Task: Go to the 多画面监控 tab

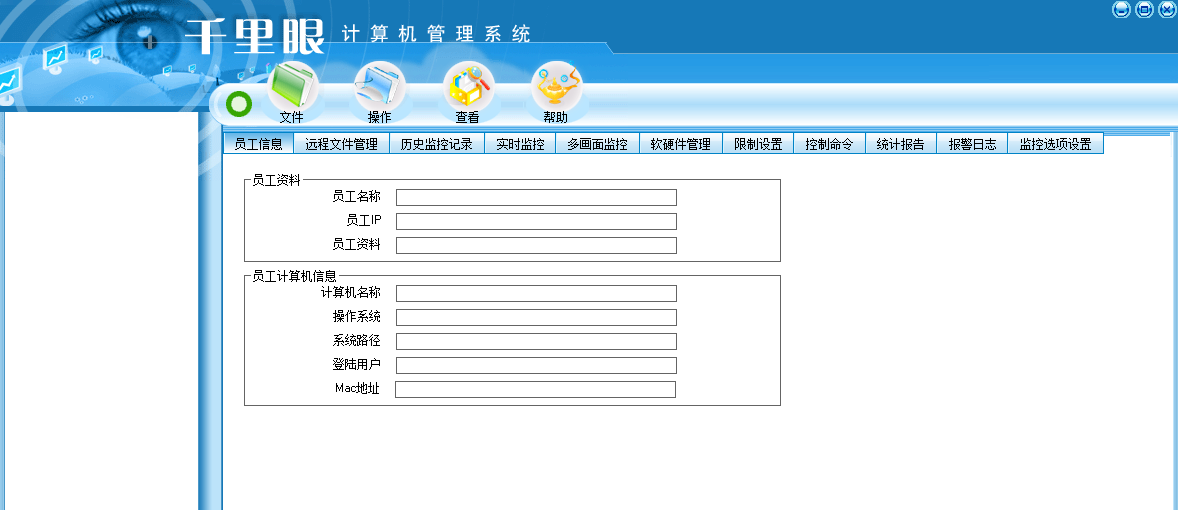Action: click(597, 143)
